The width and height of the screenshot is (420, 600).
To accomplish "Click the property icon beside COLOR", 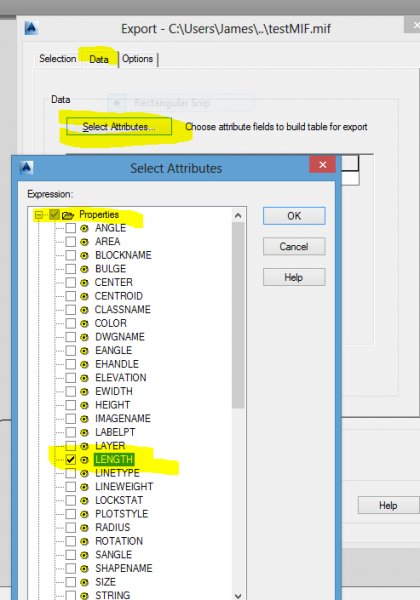I will [x=85, y=324].
